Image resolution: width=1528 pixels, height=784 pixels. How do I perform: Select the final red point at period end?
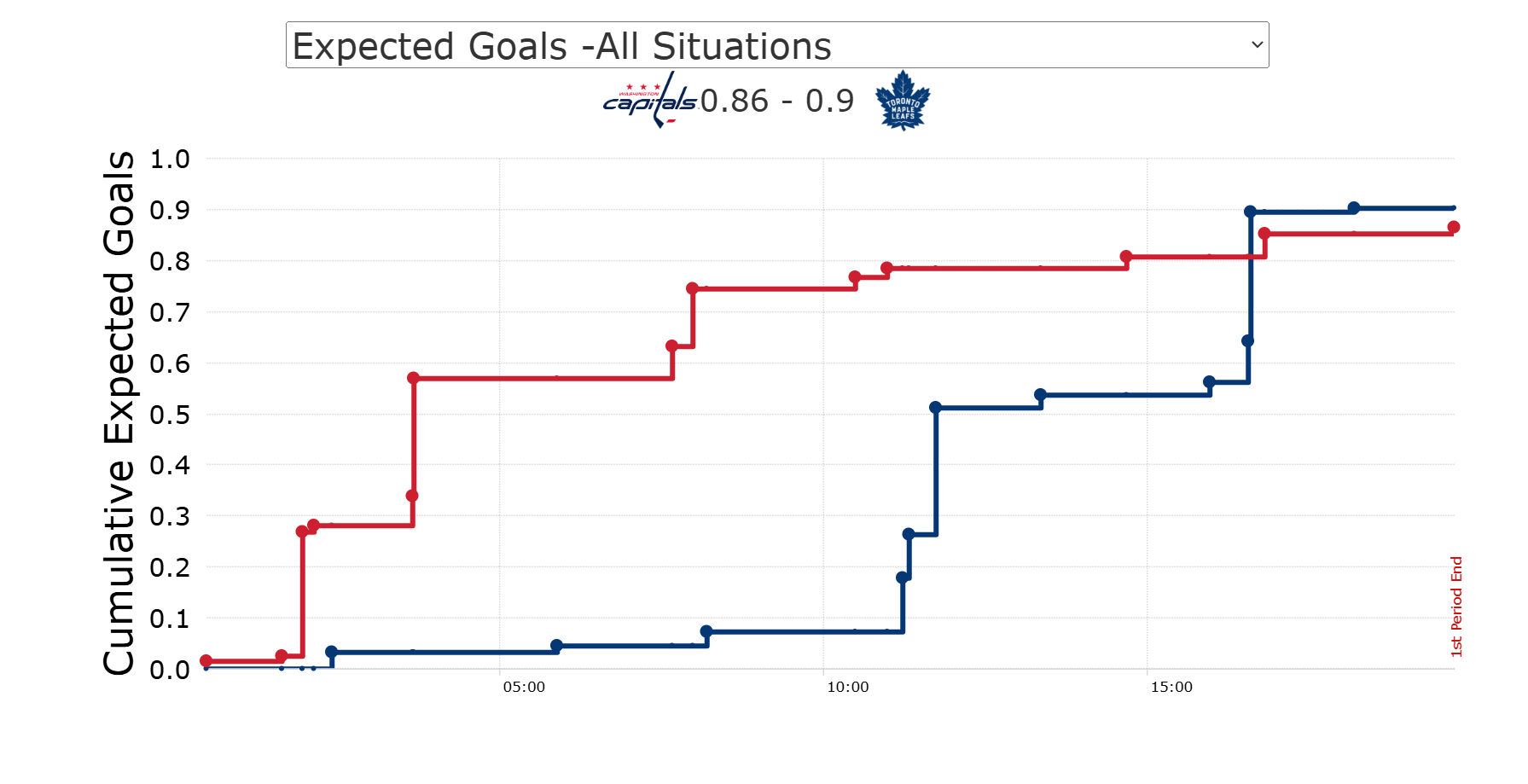pyautogui.click(x=1454, y=227)
